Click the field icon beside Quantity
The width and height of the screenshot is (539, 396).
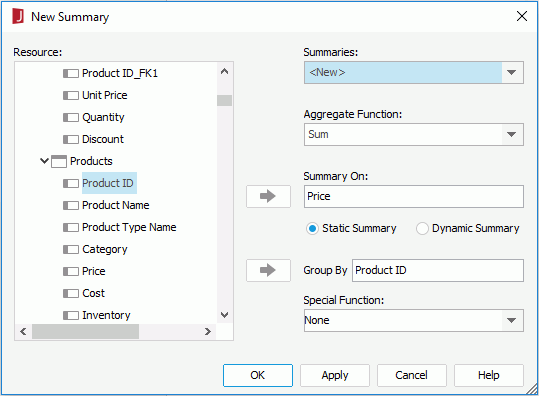click(x=71, y=117)
